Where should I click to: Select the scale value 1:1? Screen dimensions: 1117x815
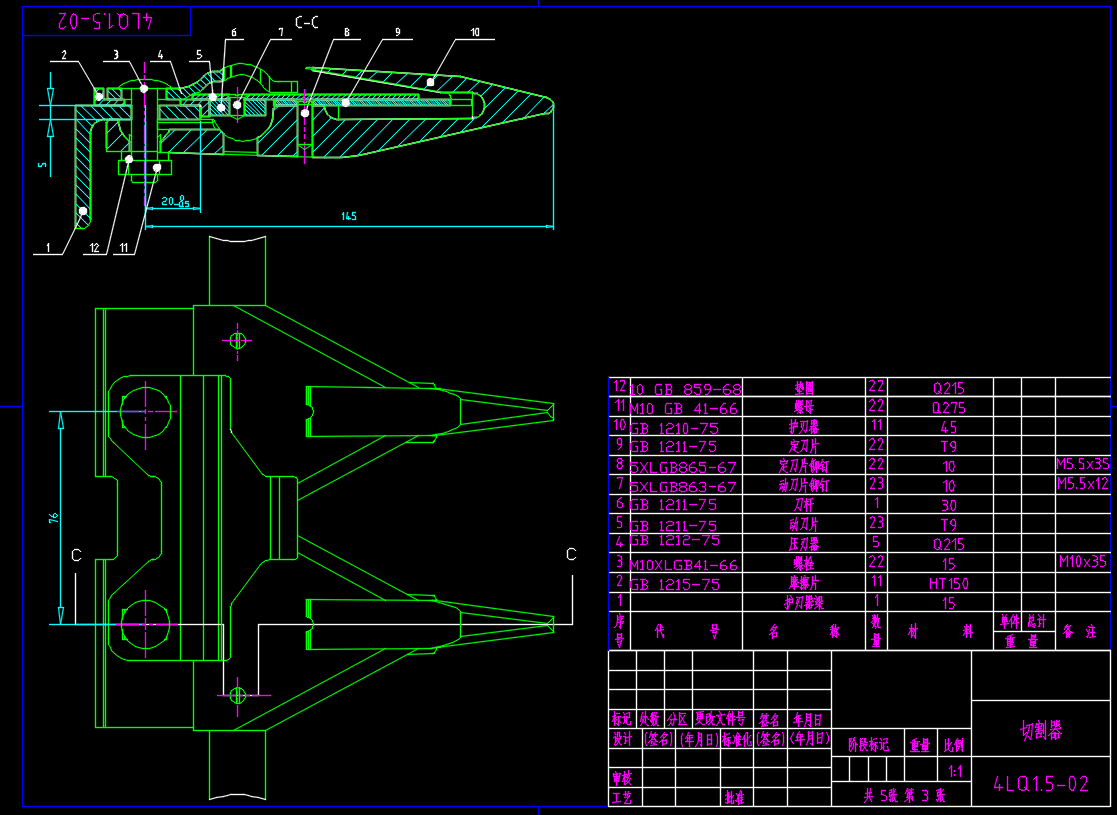point(955,772)
